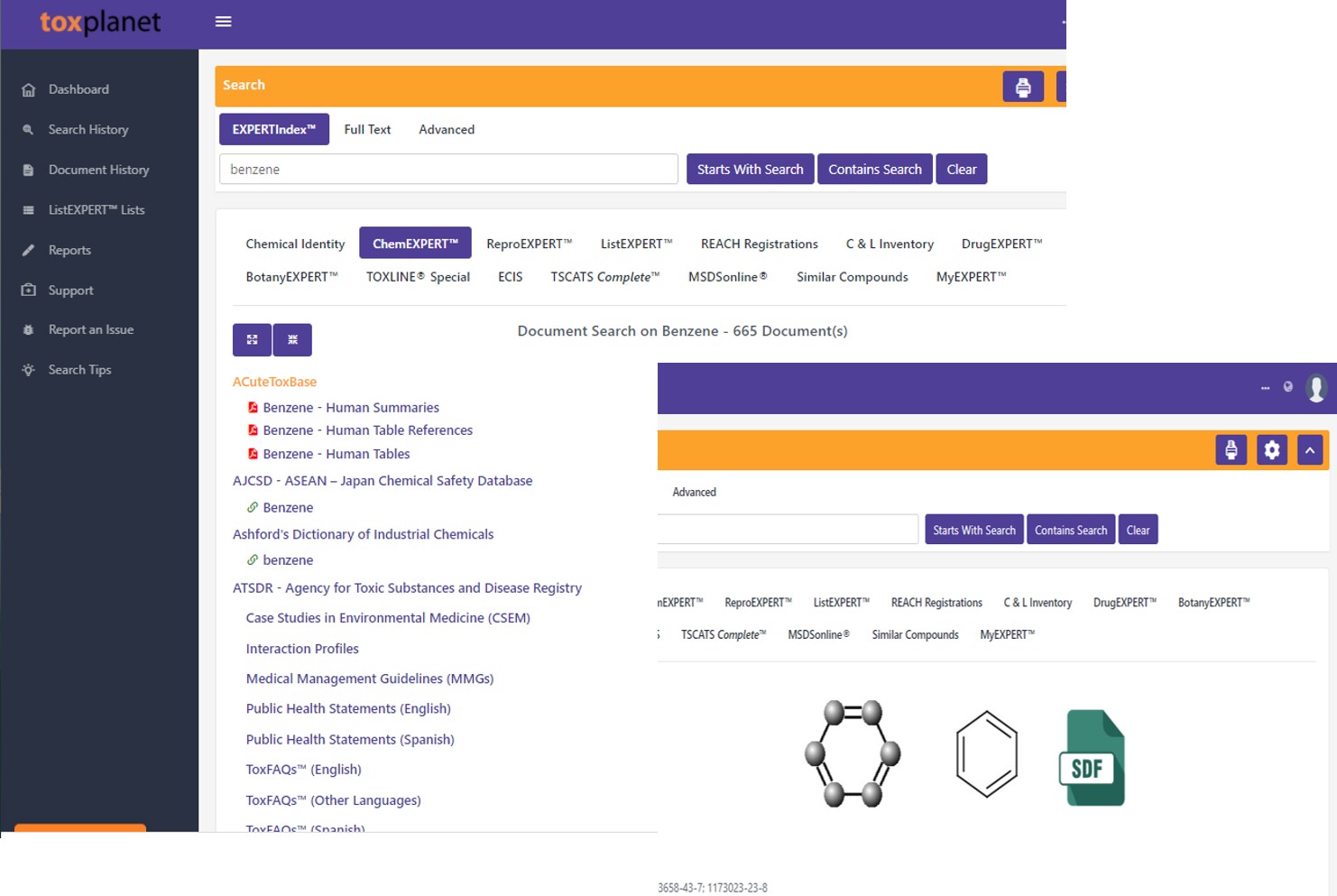Click the Dashboard home icon
Image resolution: width=1337 pixels, height=896 pixels.
click(29, 89)
